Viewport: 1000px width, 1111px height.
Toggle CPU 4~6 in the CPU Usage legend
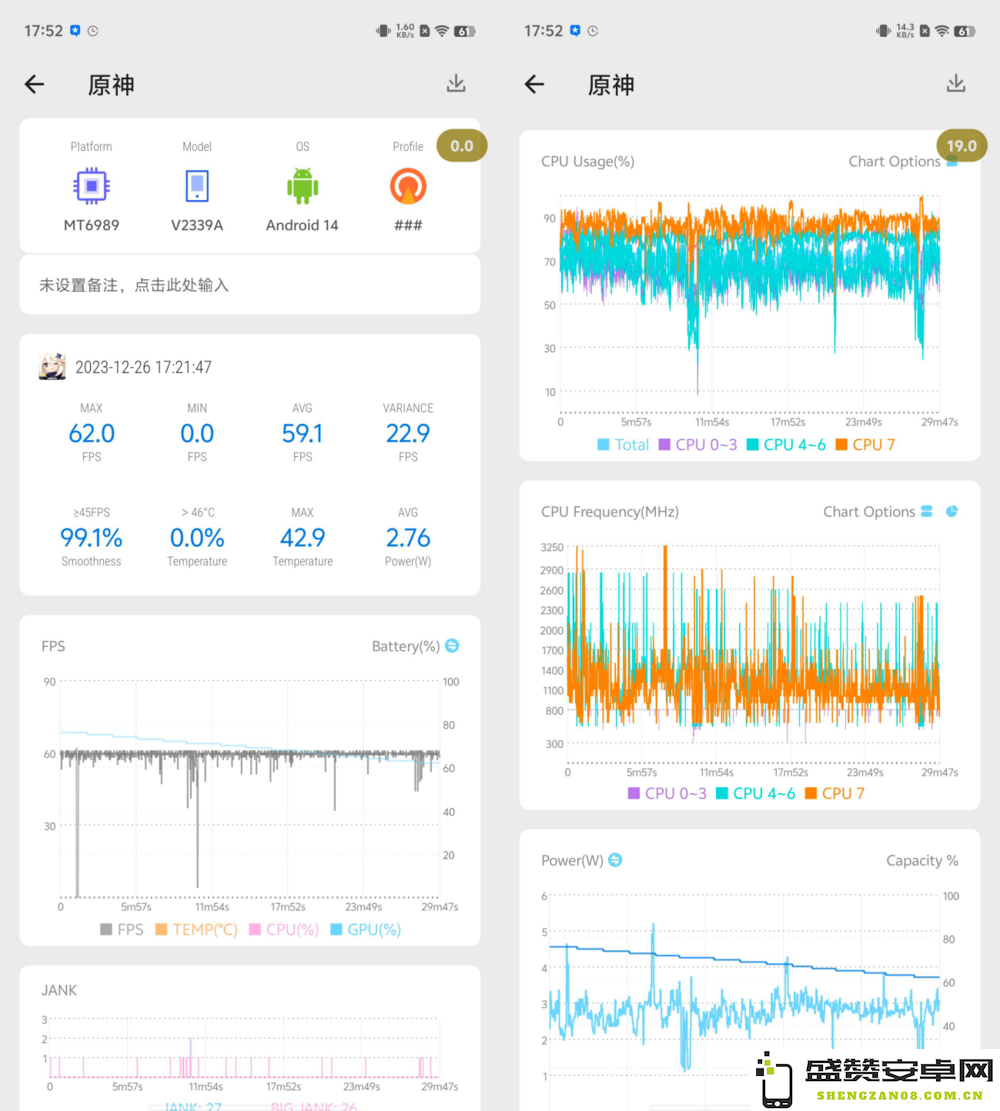786,445
